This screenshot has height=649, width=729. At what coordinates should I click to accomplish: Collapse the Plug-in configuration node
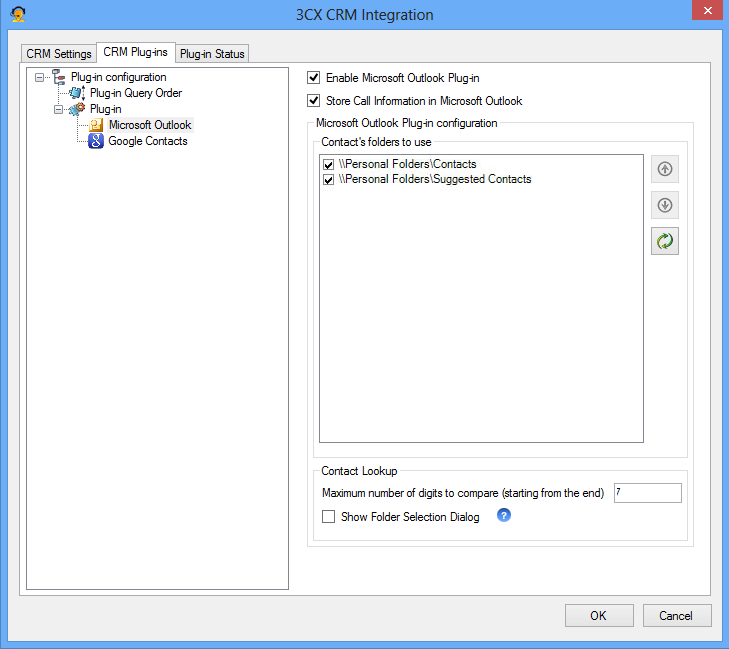[40, 78]
